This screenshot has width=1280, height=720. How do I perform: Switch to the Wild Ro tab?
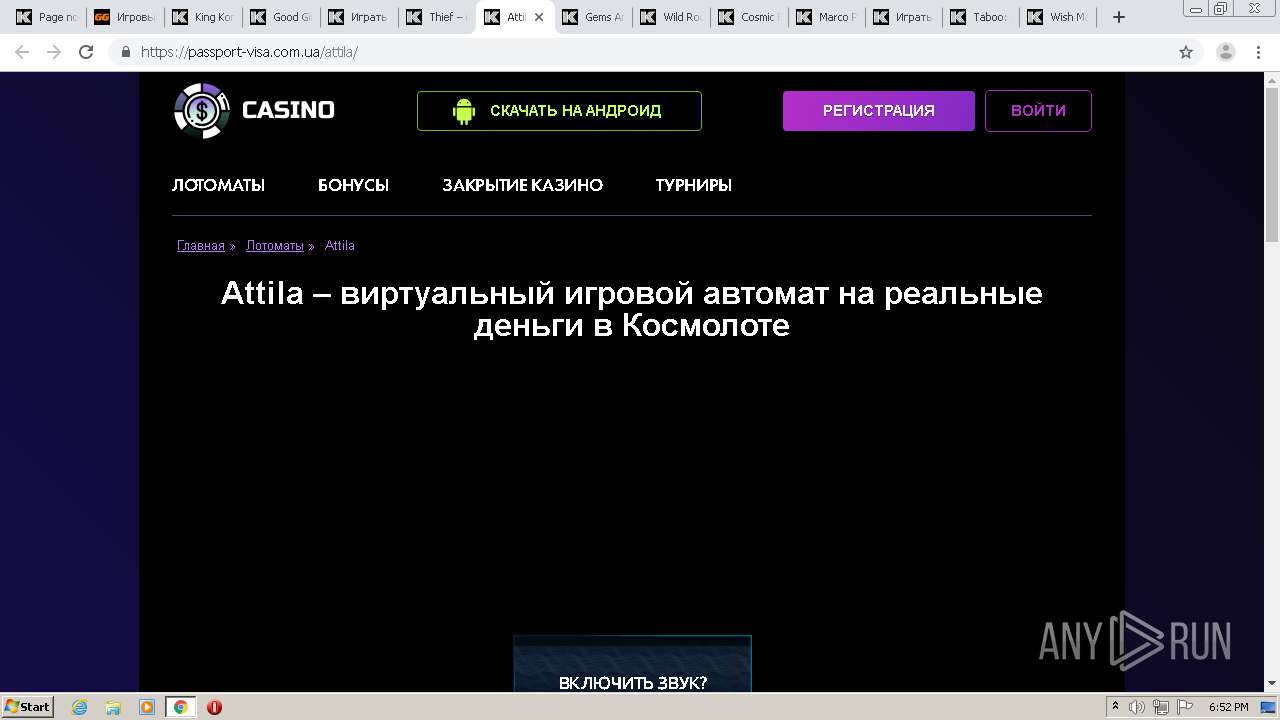coord(670,17)
